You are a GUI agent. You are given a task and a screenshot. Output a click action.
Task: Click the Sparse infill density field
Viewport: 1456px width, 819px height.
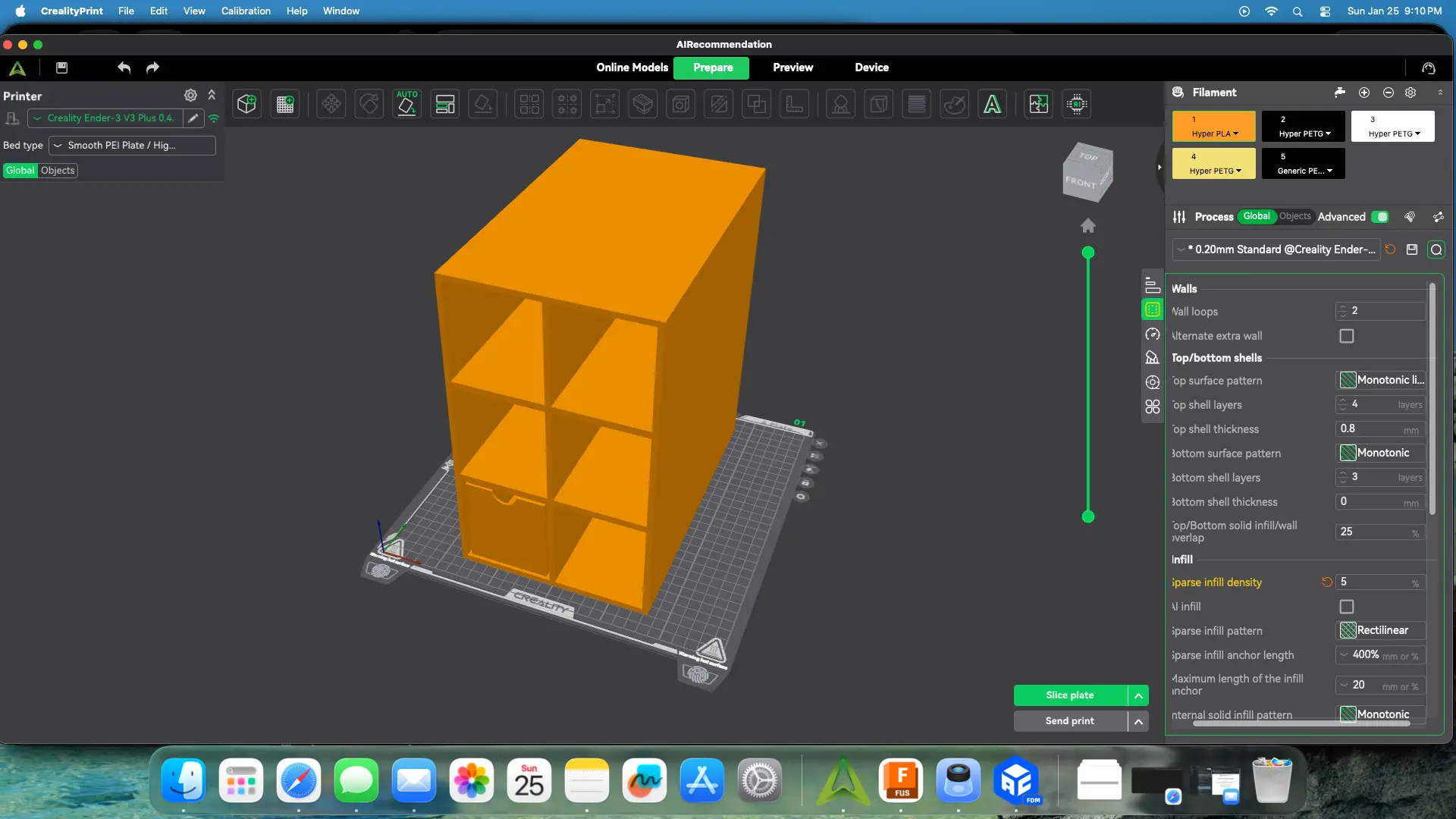pyautogui.click(x=1381, y=582)
